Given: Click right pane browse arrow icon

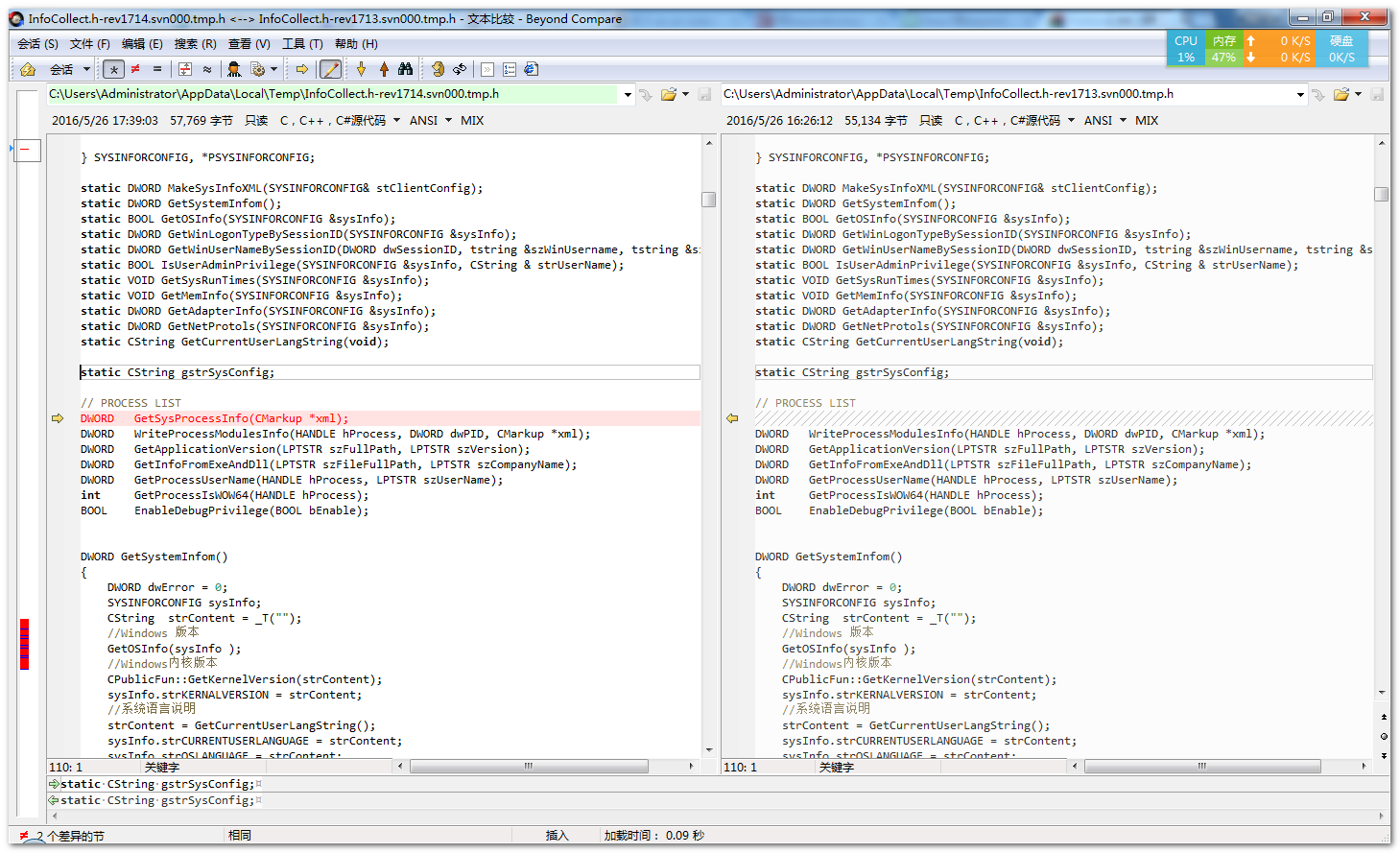Looking at the screenshot, I should click(1319, 94).
